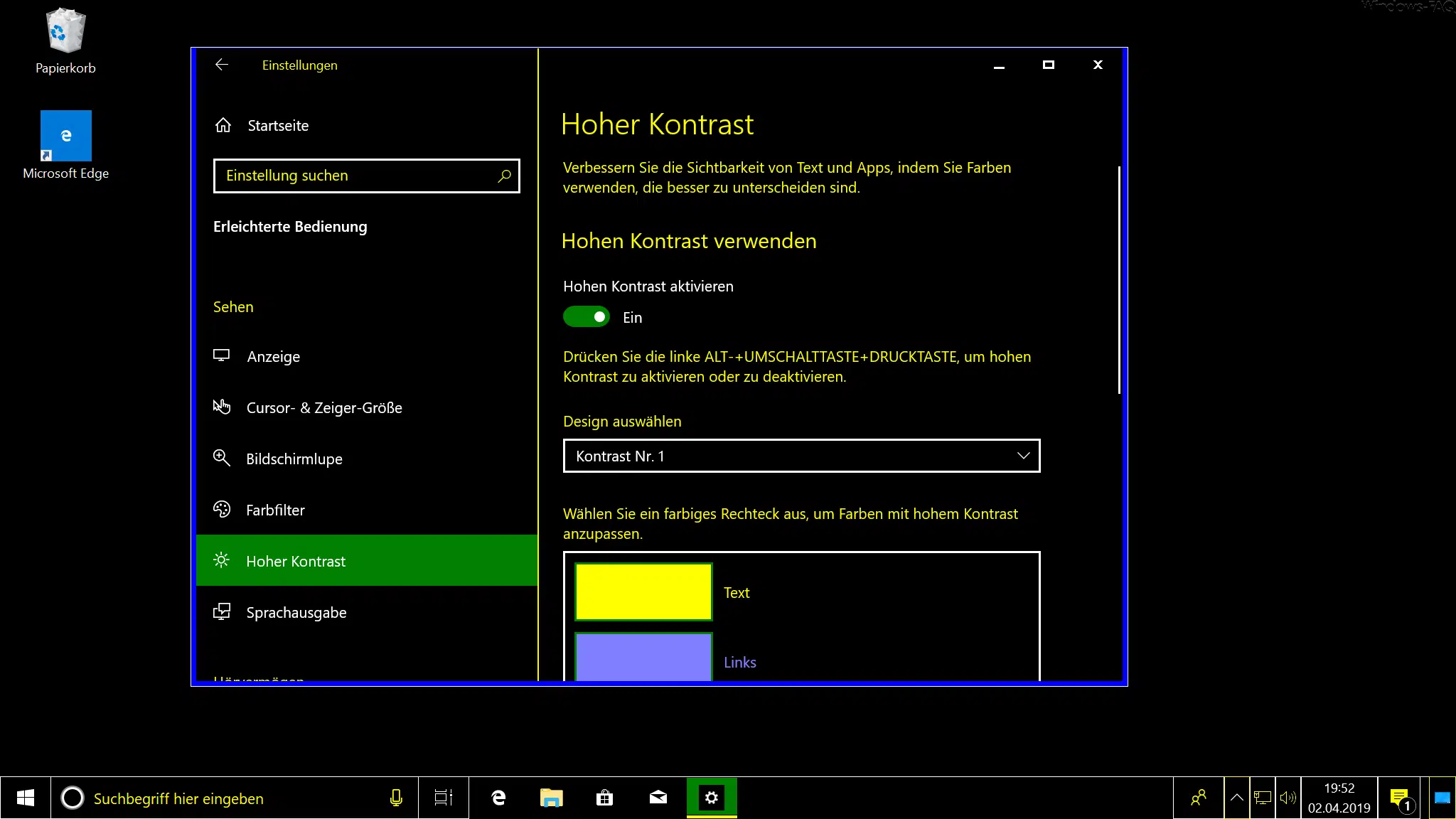
Task: Turn off Hohen Kontrast aktivieren
Action: tap(587, 316)
